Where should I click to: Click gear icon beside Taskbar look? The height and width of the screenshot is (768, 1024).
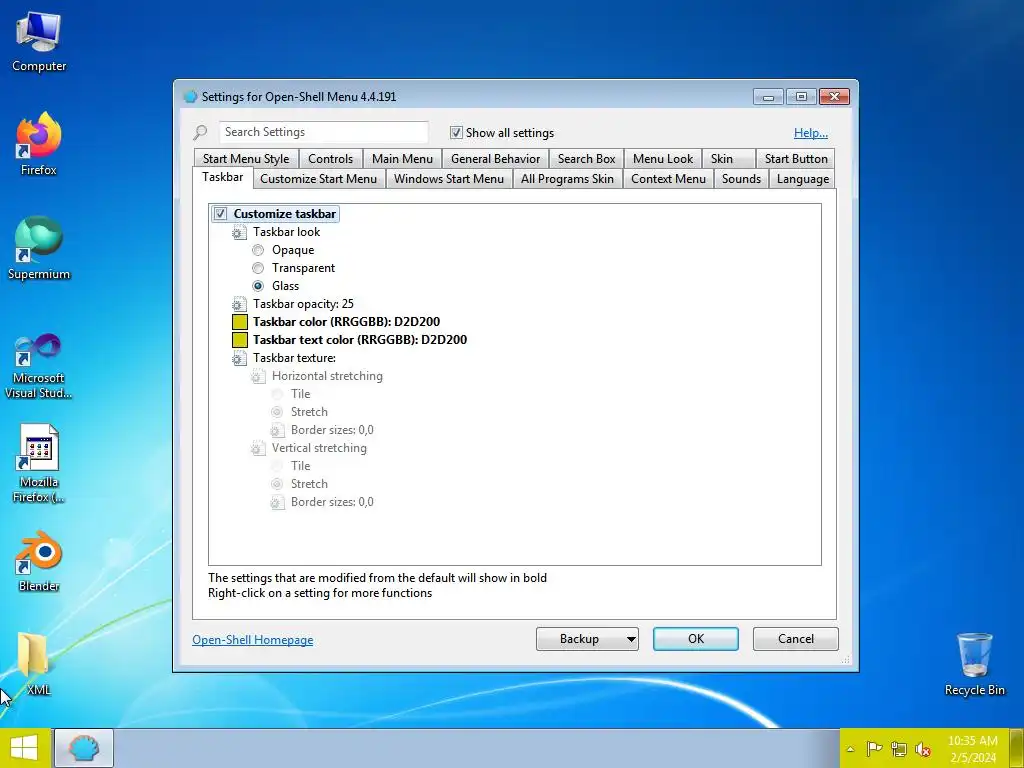[x=239, y=232]
